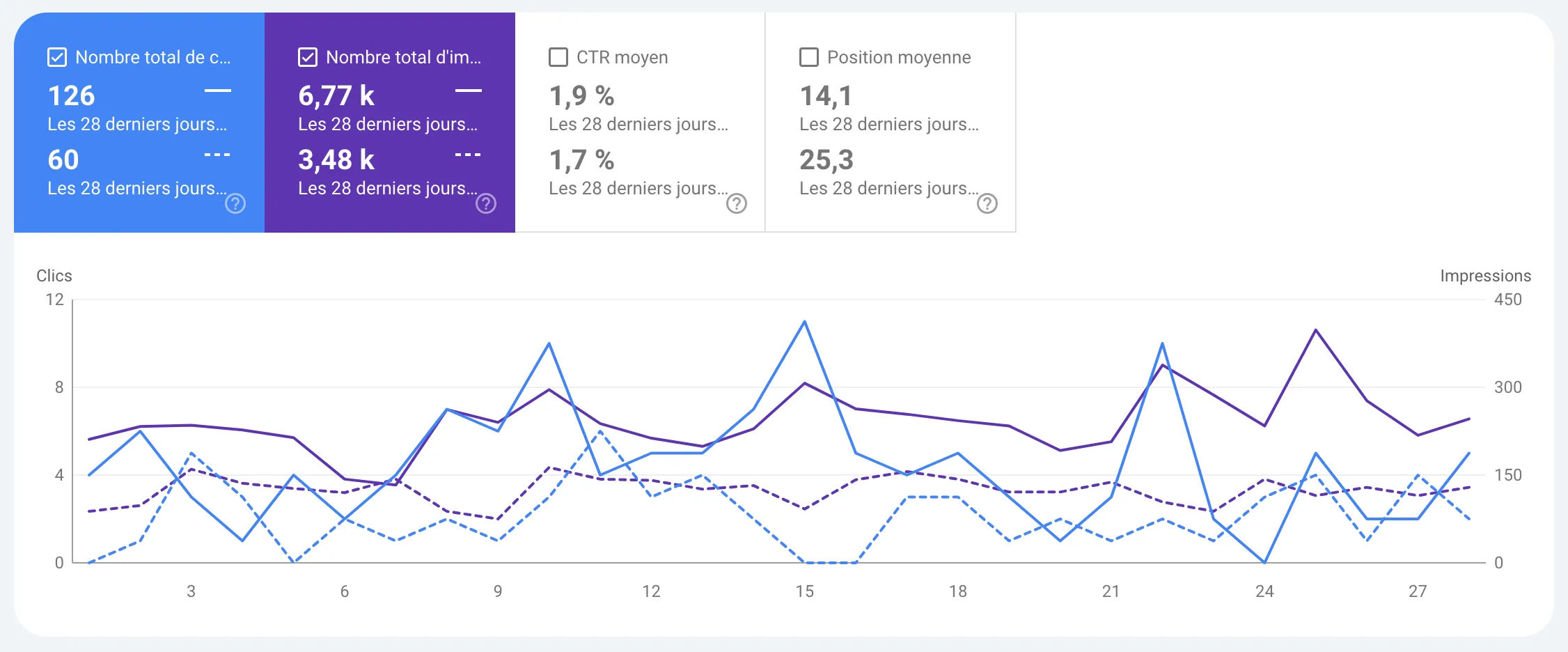Open help tooltip on the impressions card

pos(486,204)
